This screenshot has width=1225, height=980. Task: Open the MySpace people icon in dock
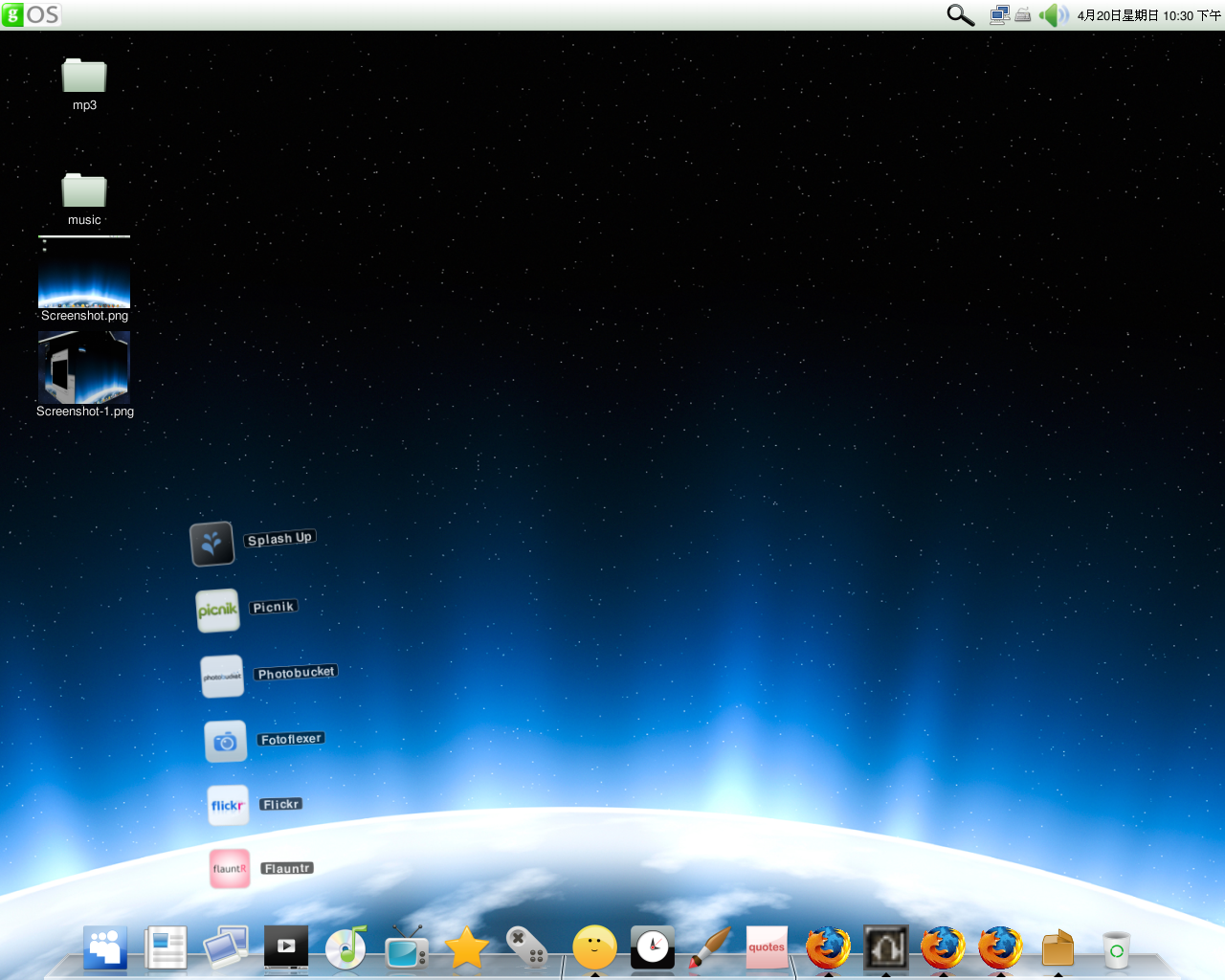[x=105, y=948]
